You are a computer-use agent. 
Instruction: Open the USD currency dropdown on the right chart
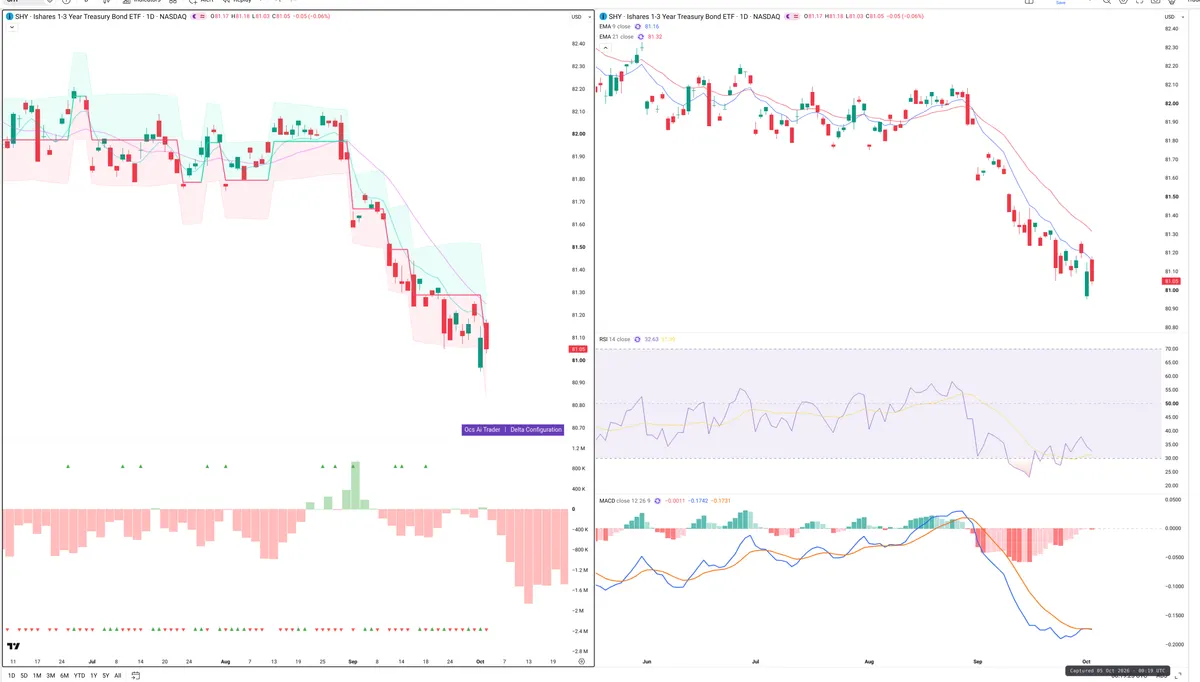[x=1172, y=17]
